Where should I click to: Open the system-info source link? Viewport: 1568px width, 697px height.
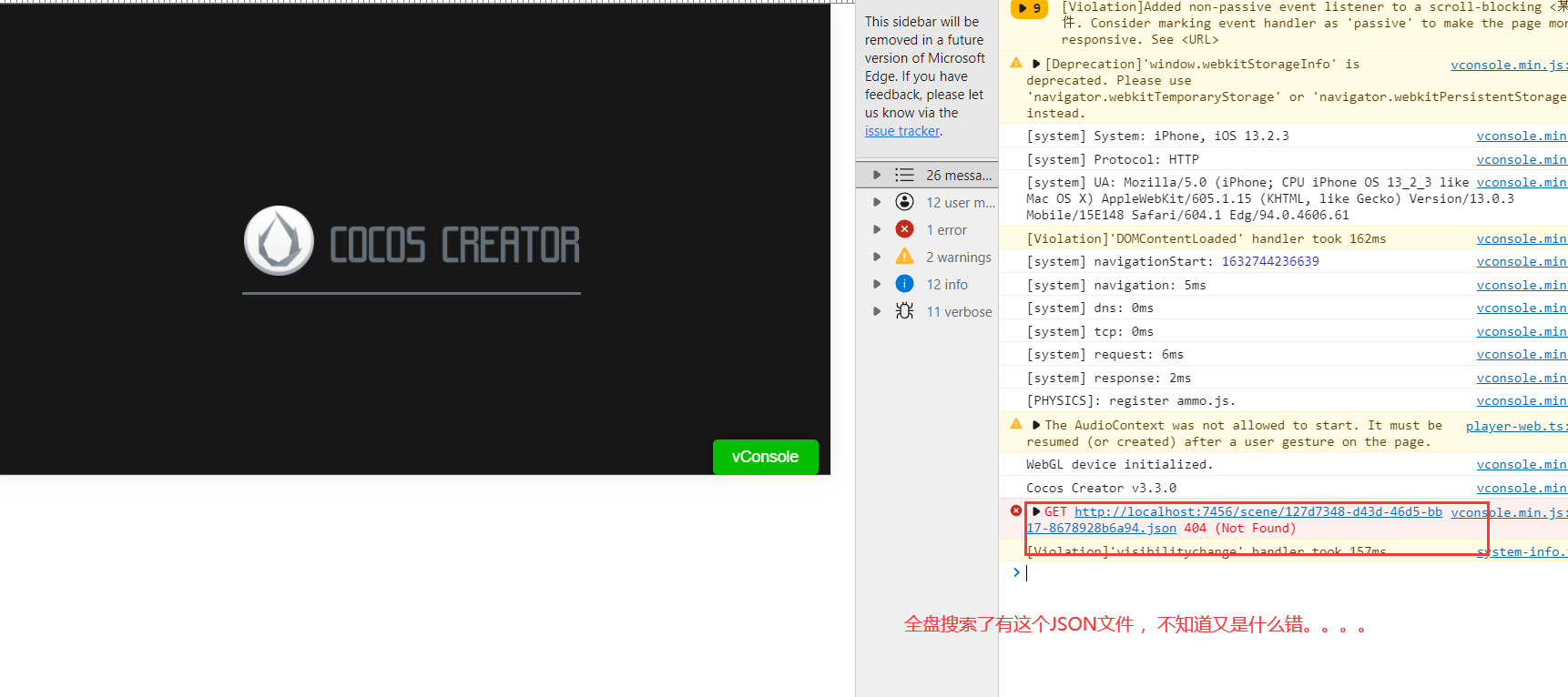(1522, 551)
